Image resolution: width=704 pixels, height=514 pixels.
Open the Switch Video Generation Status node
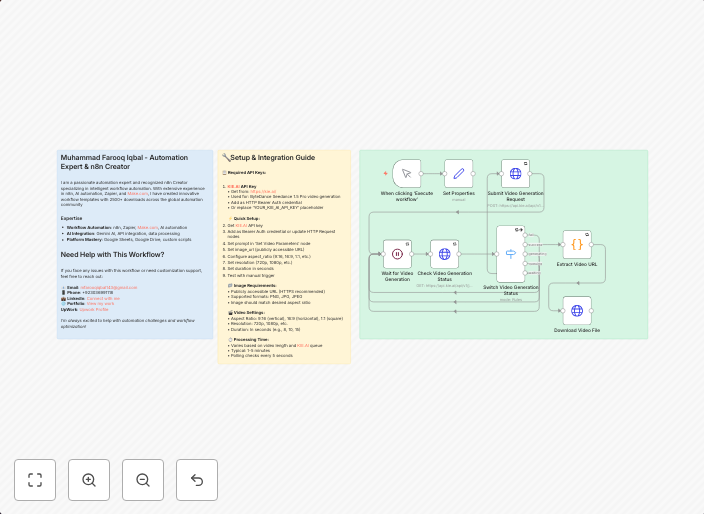pos(511,254)
